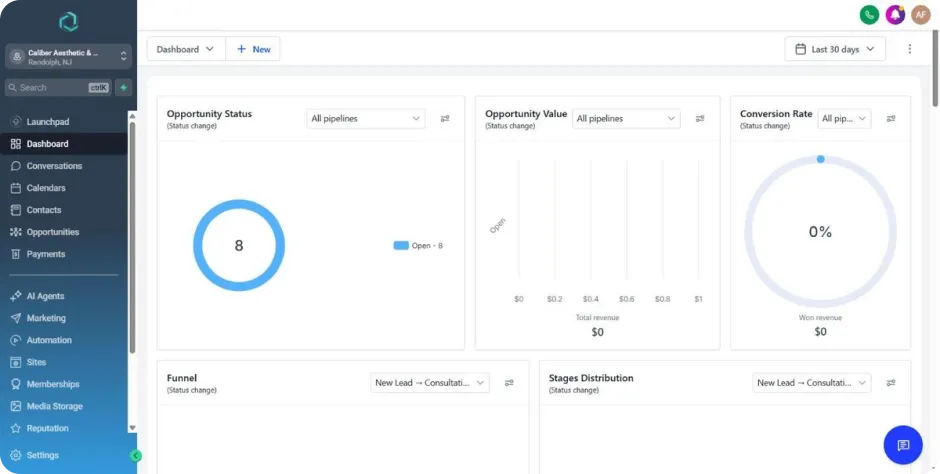Expand Opportunity Value All pipelines dropdown

coord(626,119)
